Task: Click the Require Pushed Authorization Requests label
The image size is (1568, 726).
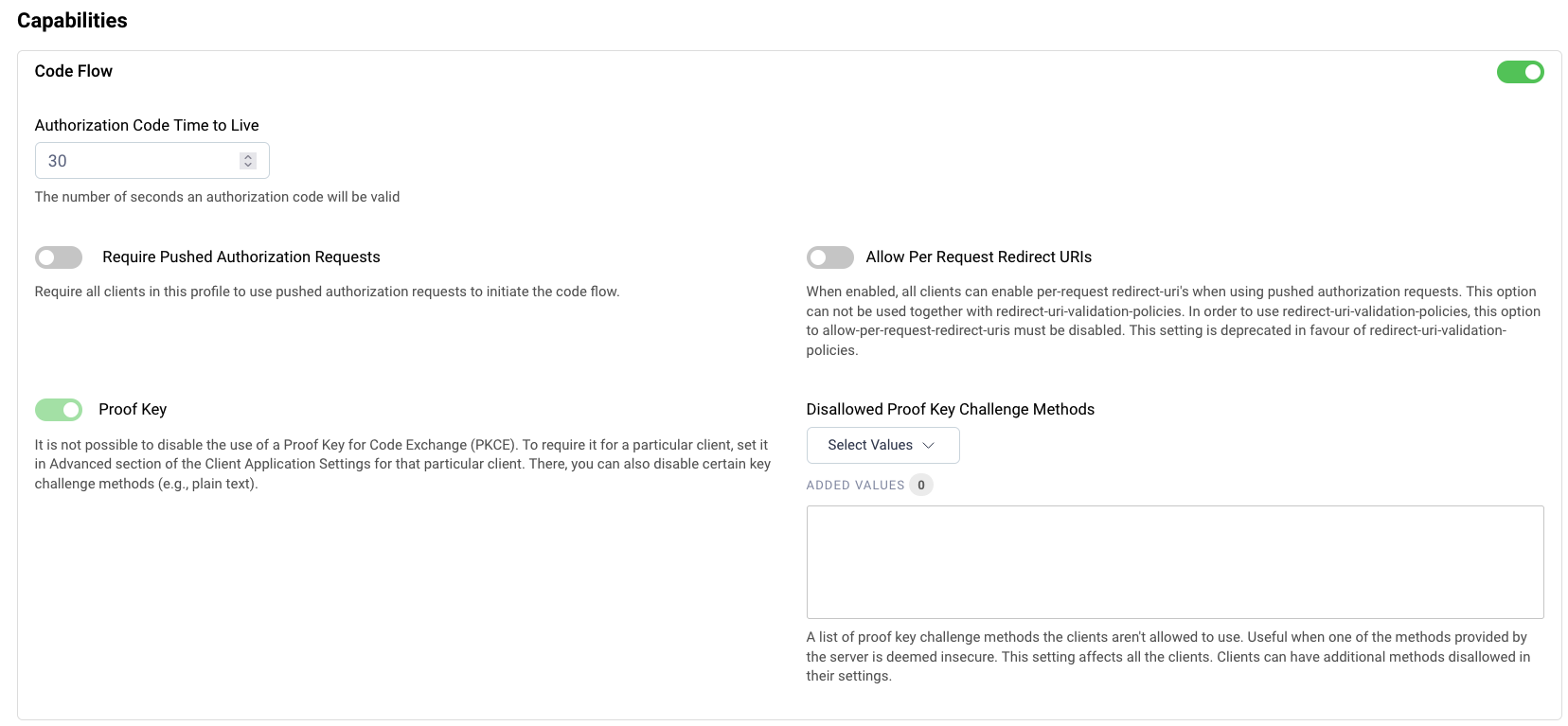Action: tap(241, 257)
